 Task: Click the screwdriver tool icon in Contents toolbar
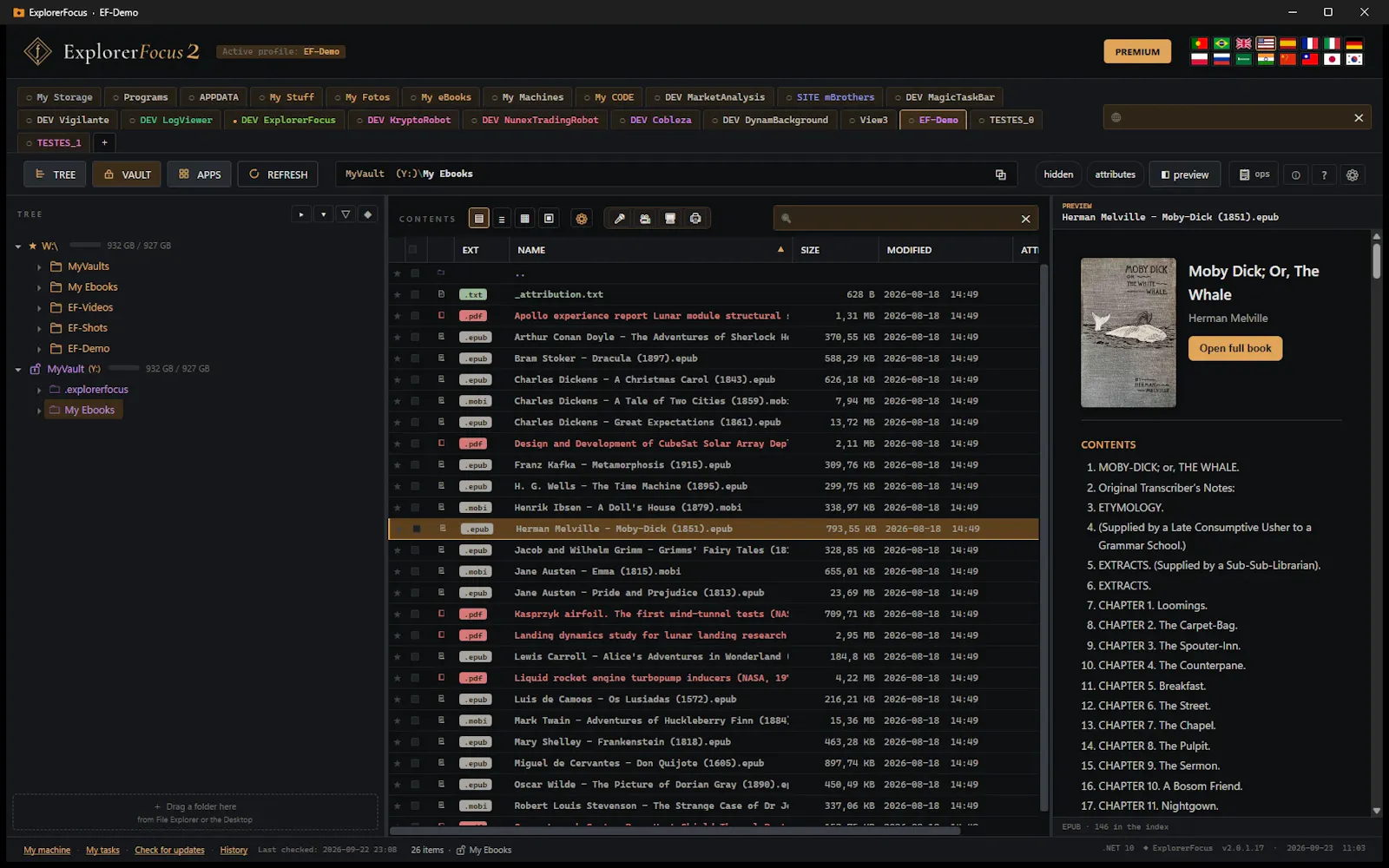(619, 219)
